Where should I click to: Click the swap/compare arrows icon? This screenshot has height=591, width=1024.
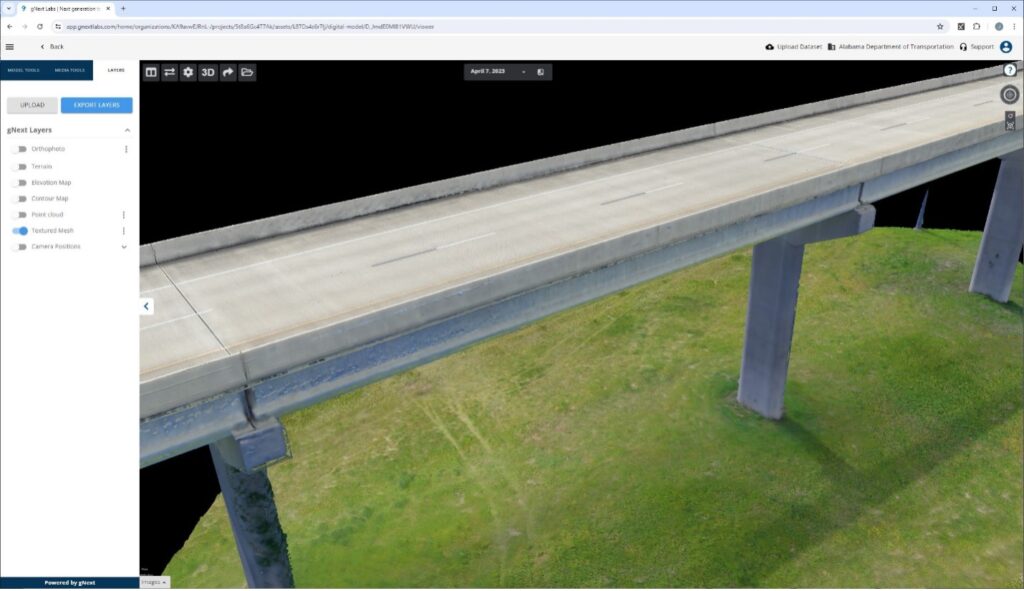pyautogui.click(x=170, y=71)
